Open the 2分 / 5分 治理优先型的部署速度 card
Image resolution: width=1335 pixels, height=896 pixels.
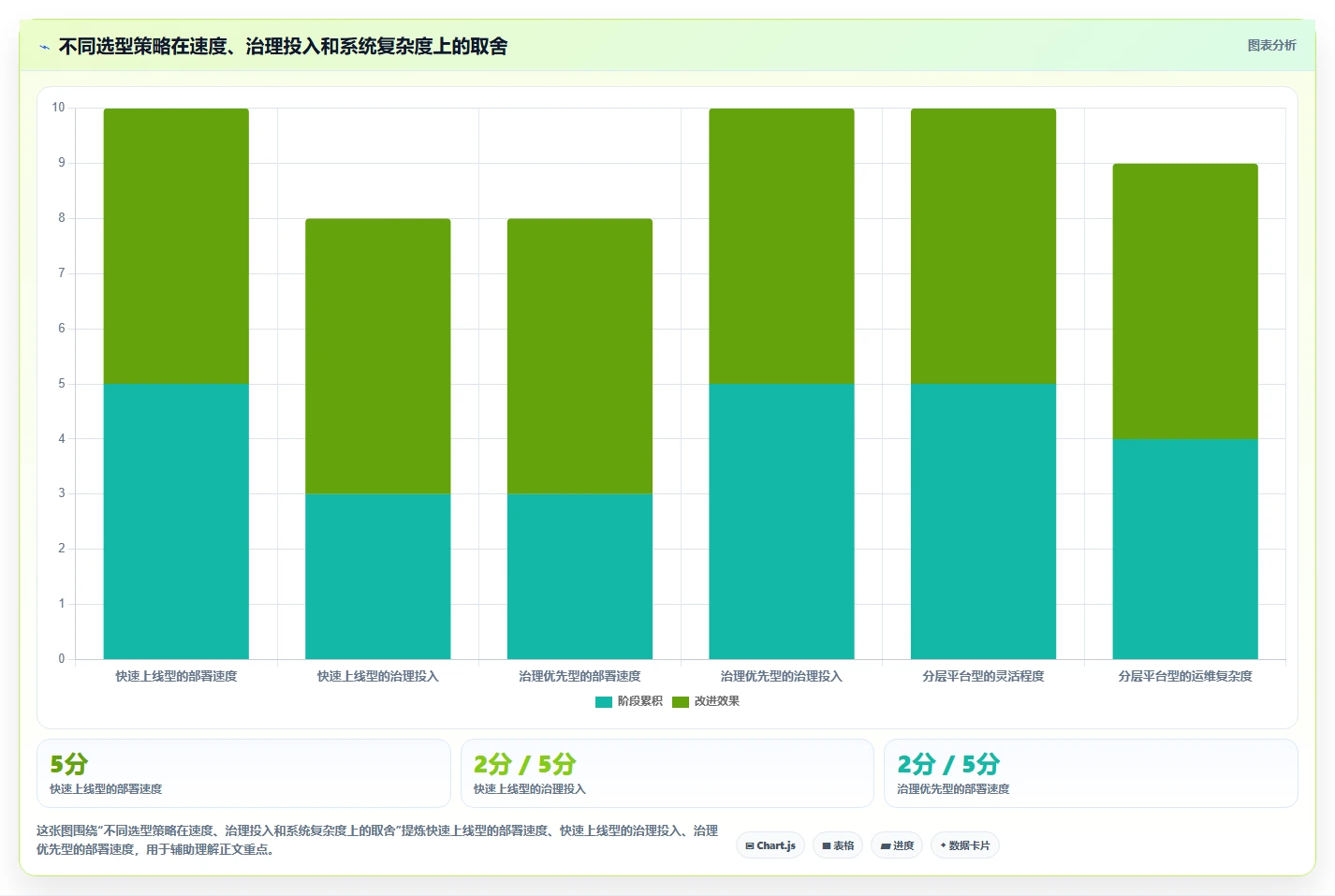[1091, 773]
